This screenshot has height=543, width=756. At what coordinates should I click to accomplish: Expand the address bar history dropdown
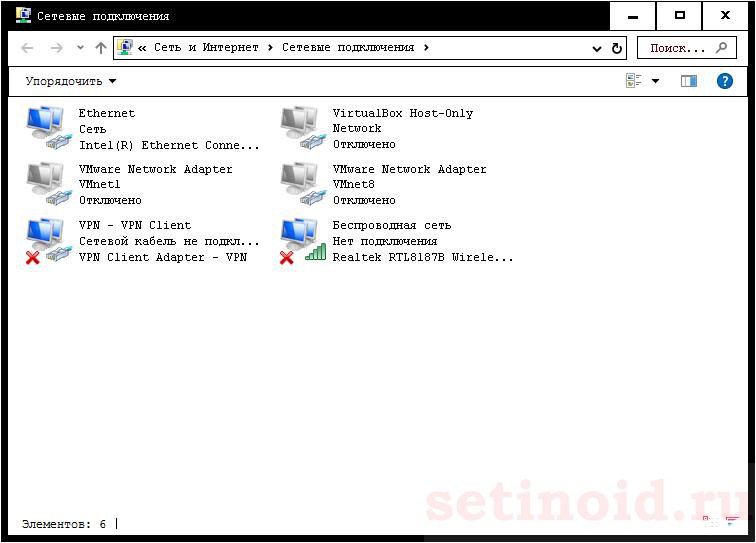pyautogui.click(x=597, y=49)
